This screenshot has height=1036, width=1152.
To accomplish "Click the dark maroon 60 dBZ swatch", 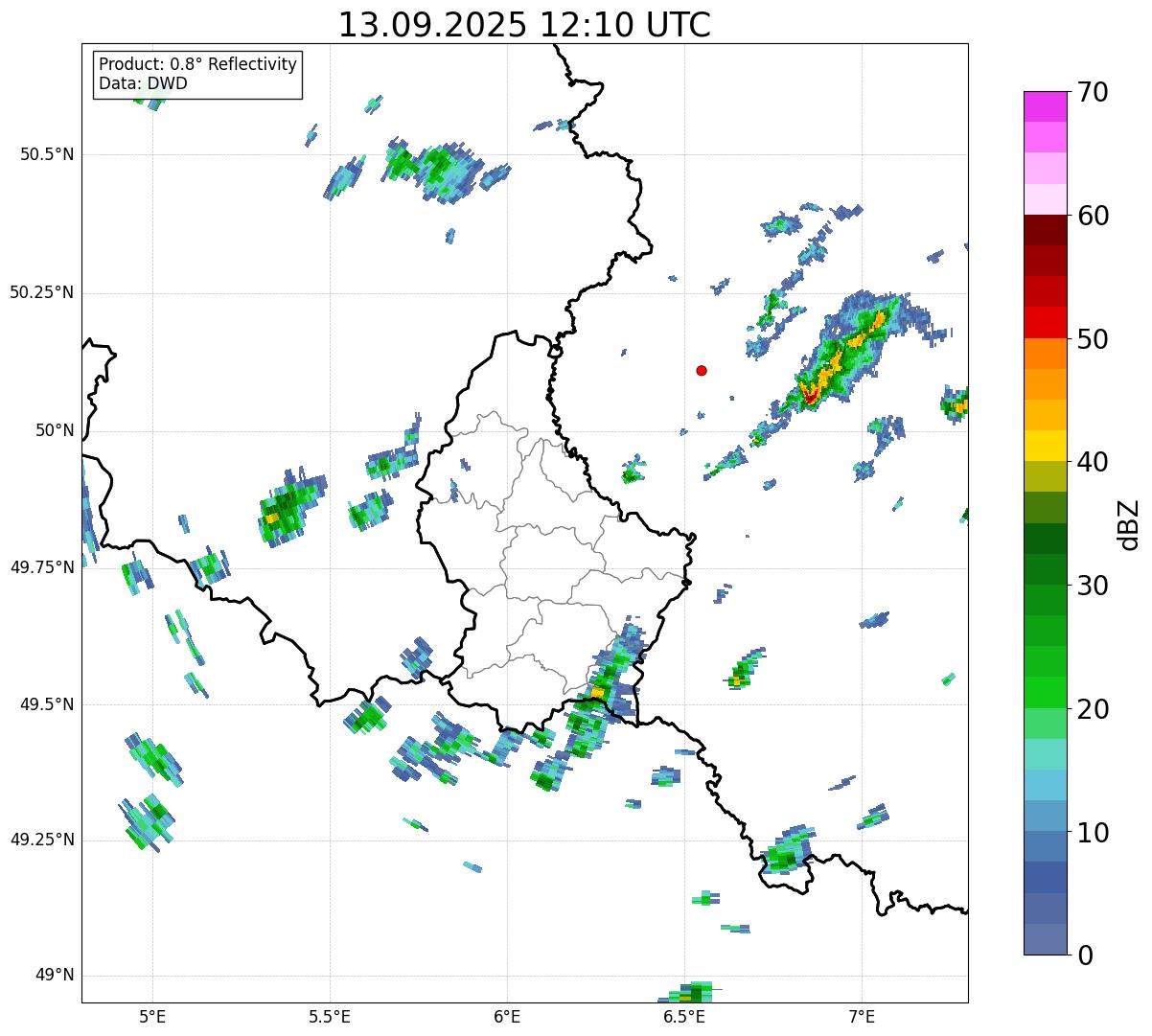I will pyautogui.click(x=1045, y=230).
